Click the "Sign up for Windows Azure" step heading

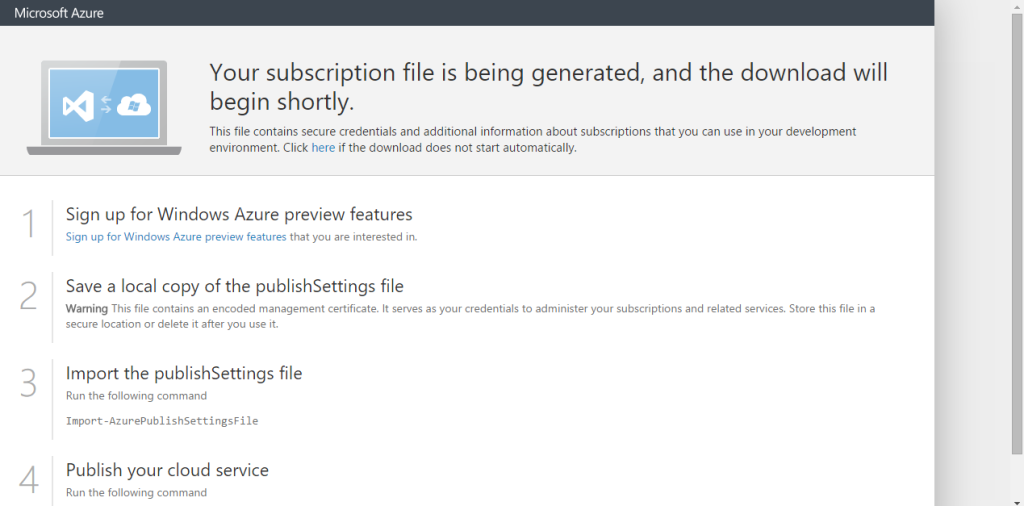point(239,214)
